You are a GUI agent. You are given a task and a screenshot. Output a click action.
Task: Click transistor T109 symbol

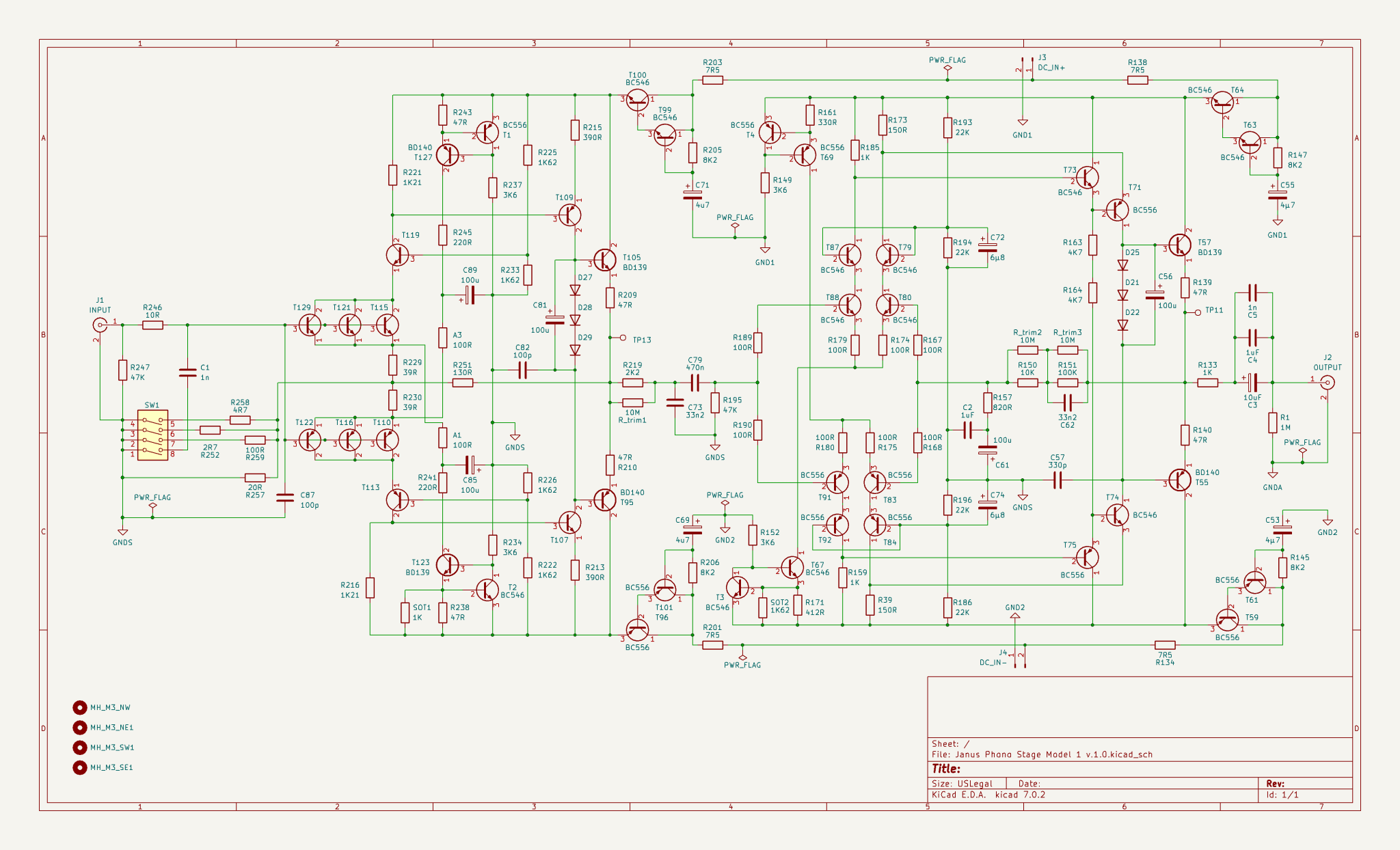570,215
